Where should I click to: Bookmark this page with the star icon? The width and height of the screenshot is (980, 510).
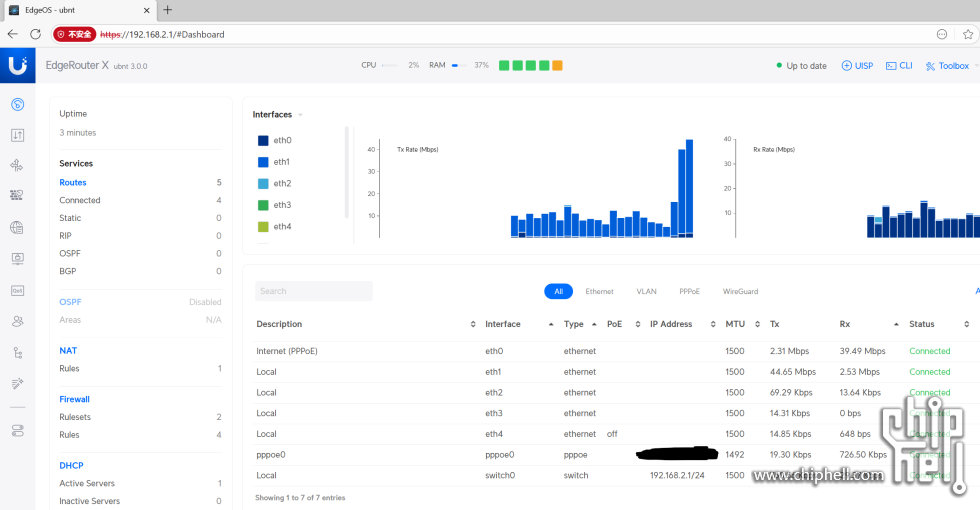(968, 34)
